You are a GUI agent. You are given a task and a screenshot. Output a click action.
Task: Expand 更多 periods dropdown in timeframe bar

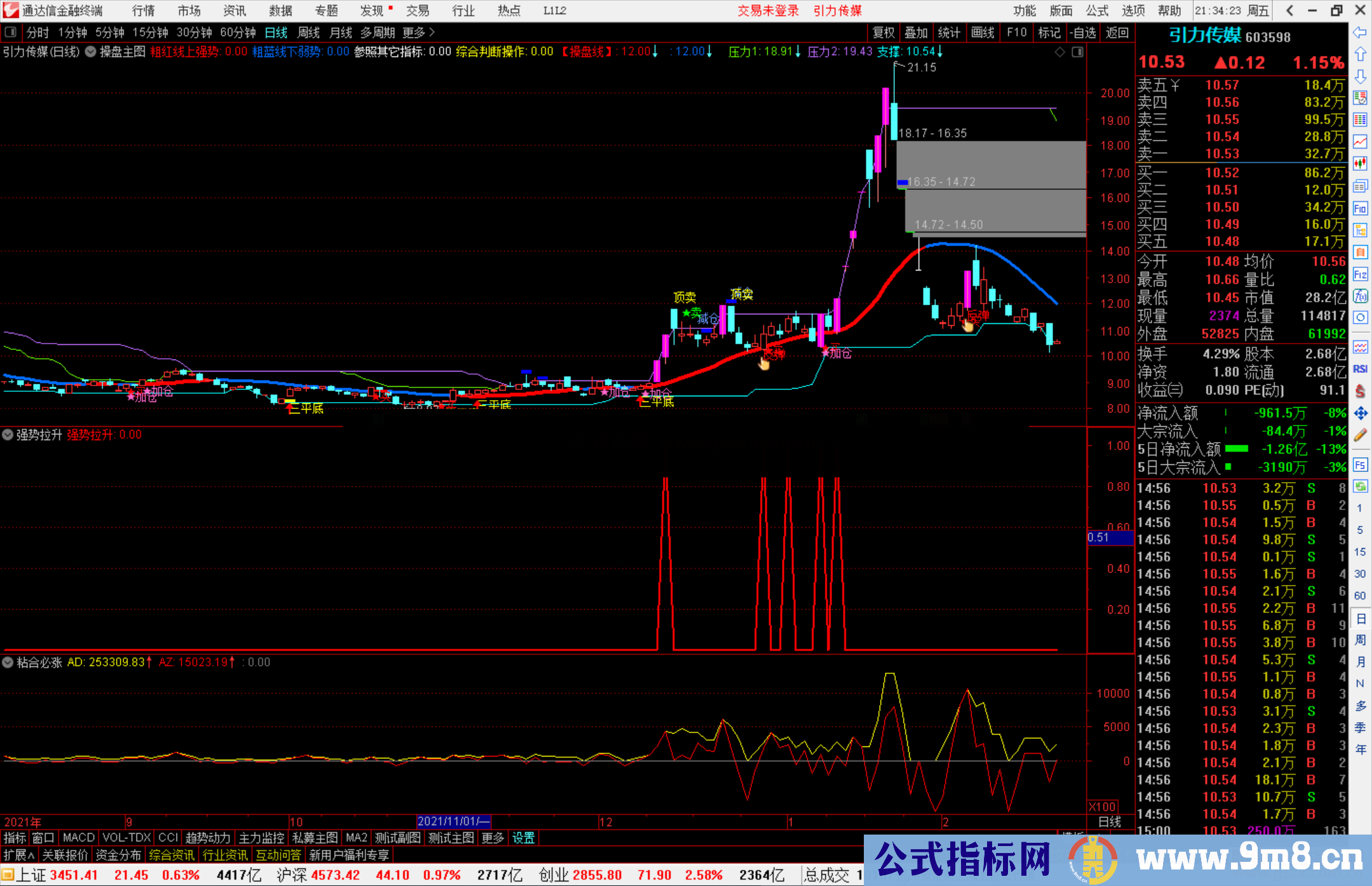point(419,32)
